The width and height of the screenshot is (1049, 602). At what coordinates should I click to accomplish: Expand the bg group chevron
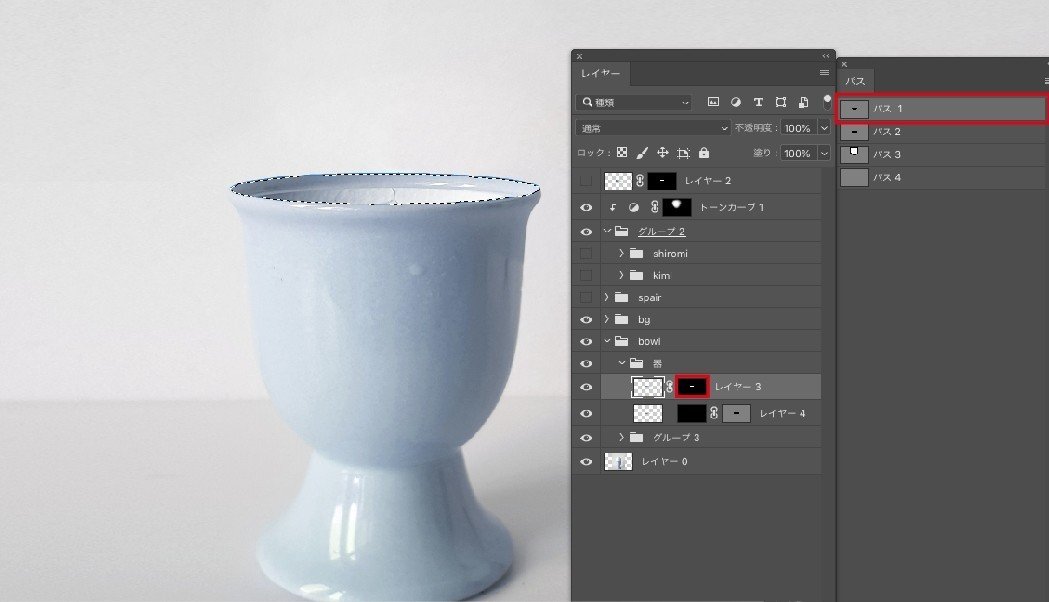607,320
